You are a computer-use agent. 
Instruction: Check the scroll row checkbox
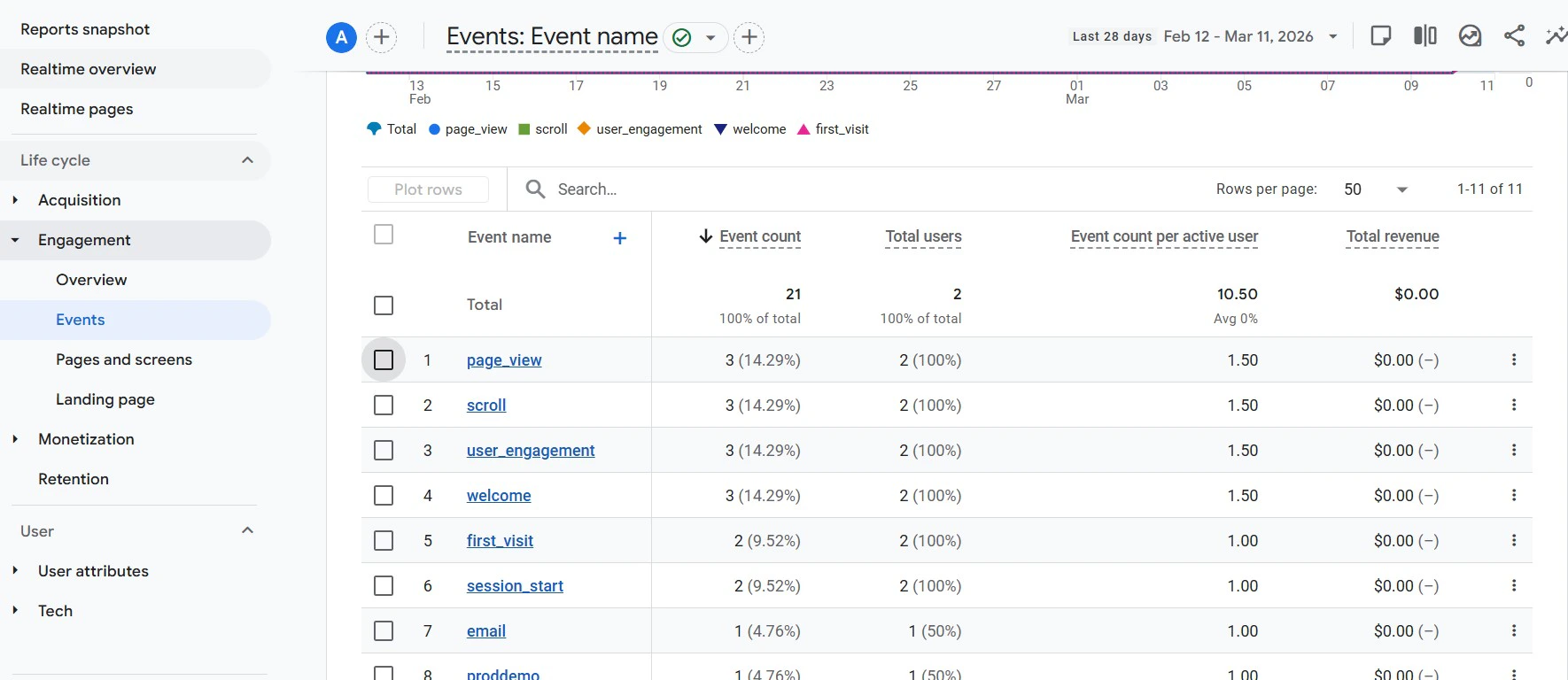pos(384,405)
